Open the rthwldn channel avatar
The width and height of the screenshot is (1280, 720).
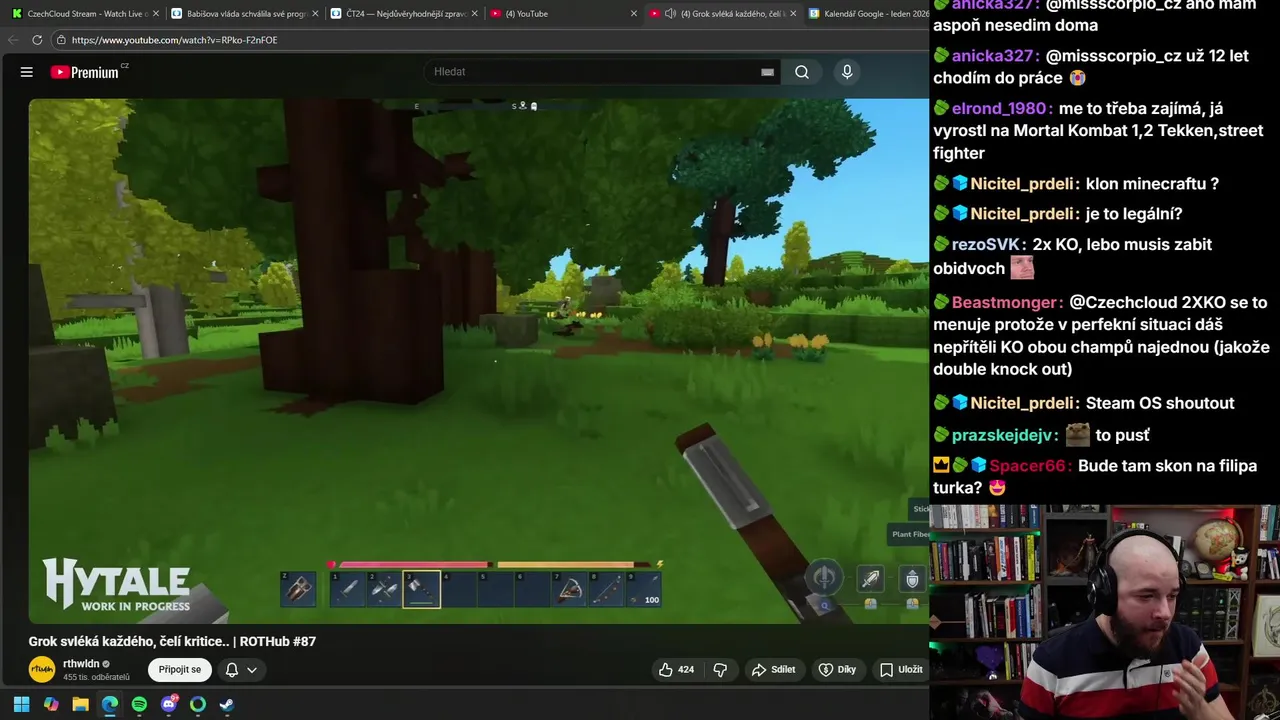point(42,669)
